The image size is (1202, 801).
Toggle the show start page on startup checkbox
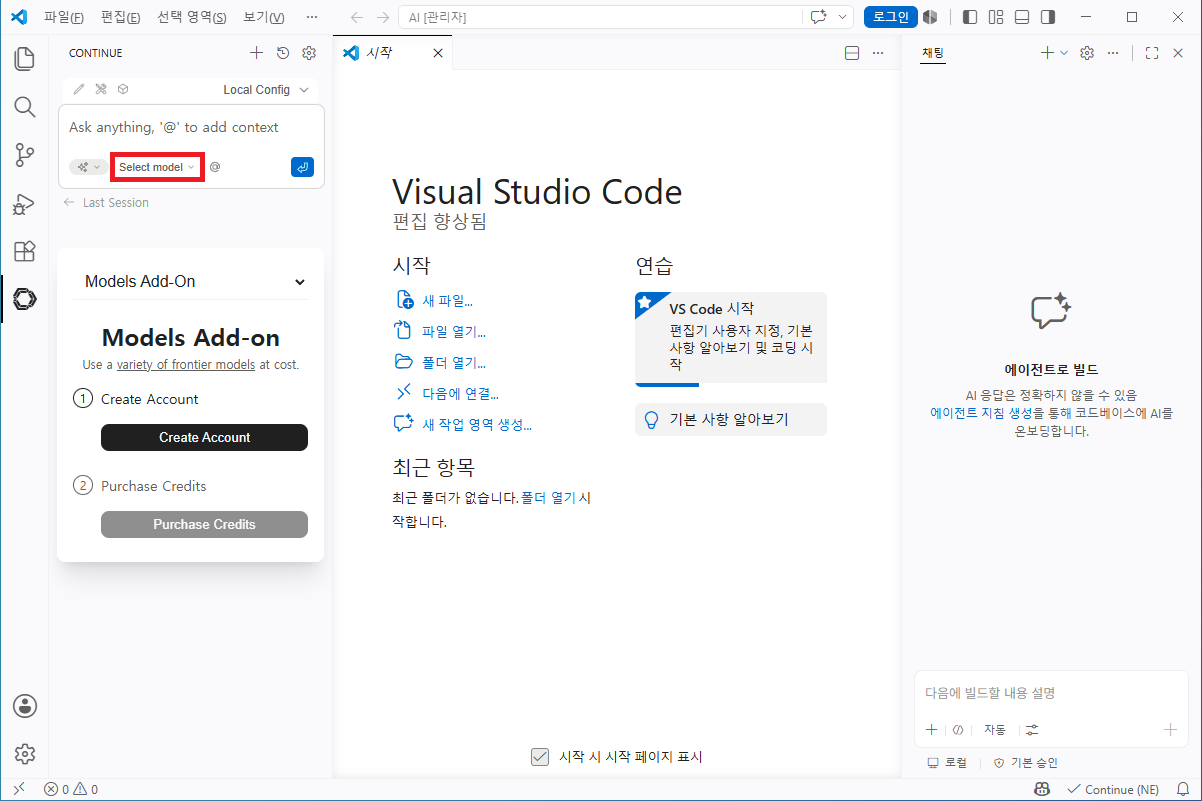coord(540,757)
